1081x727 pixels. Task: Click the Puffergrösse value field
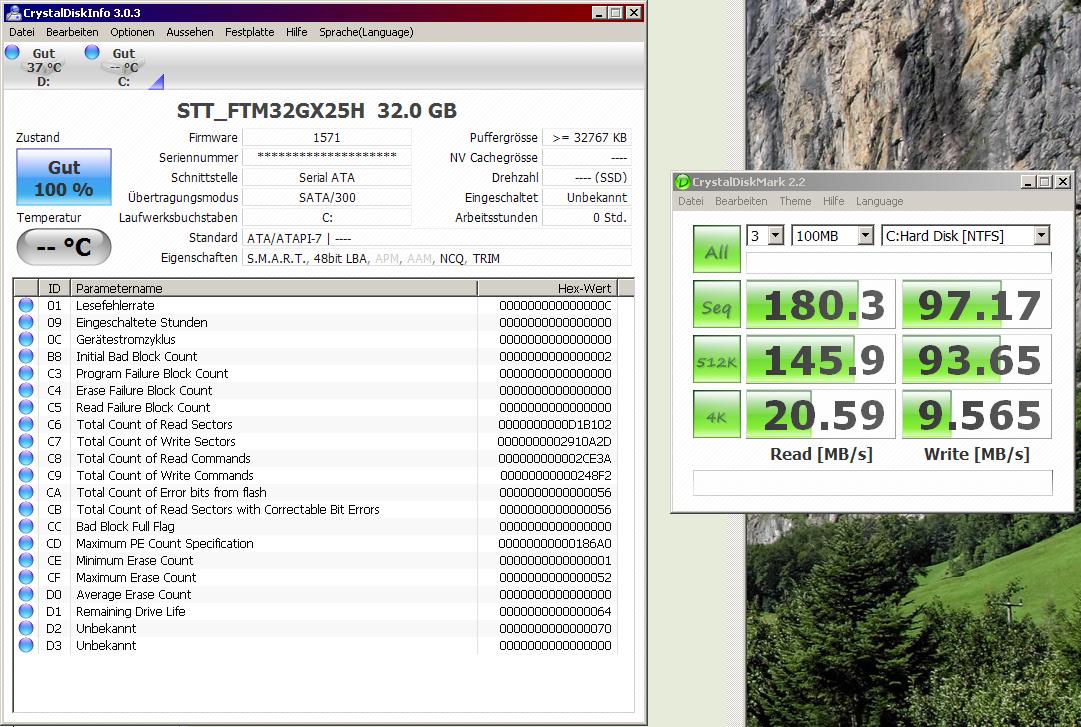pyautogui.click(x=587, y=137)
